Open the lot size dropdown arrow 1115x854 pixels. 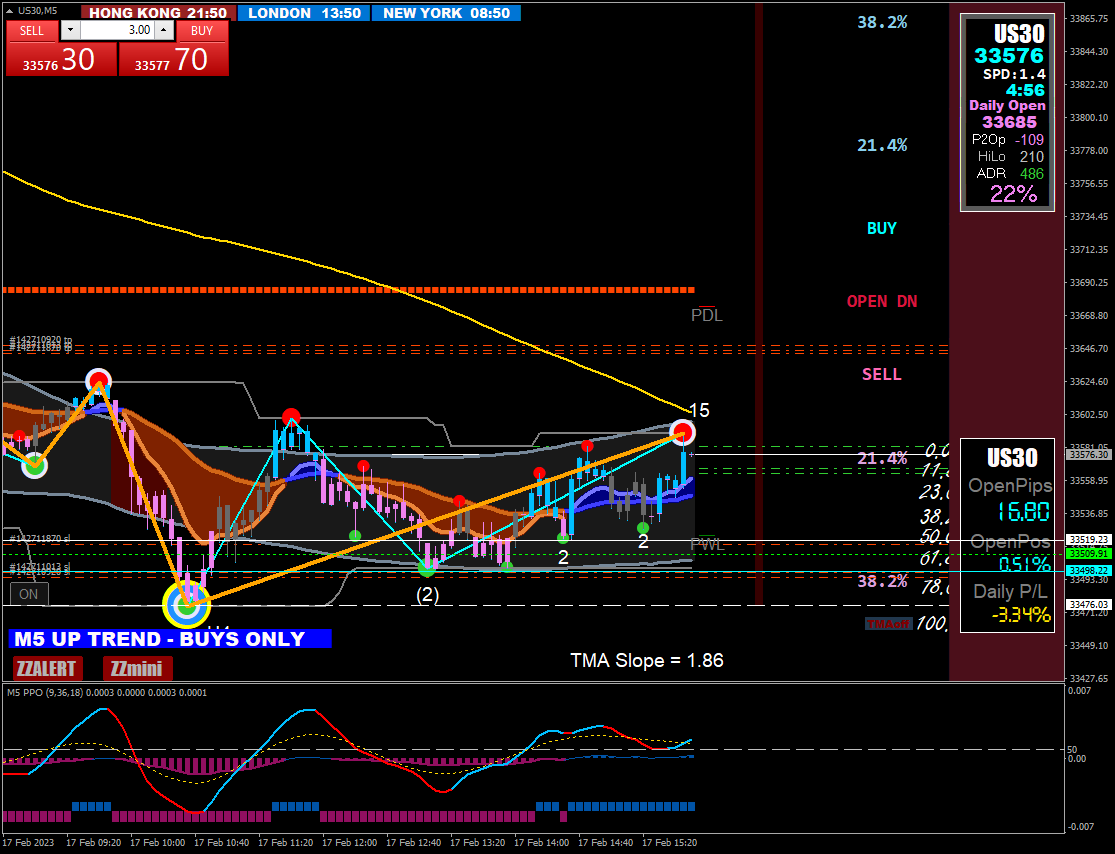click(70, 30)
